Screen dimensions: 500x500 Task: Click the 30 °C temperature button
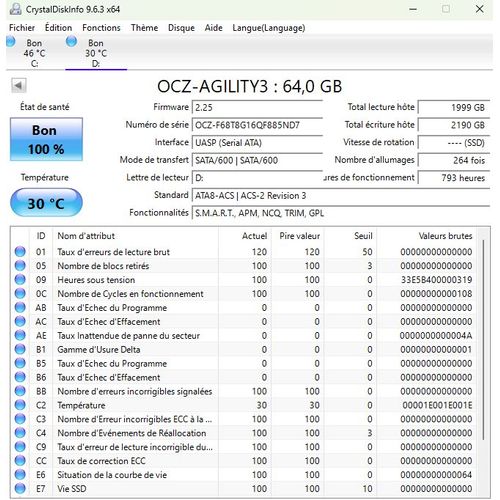pos(46,203)
